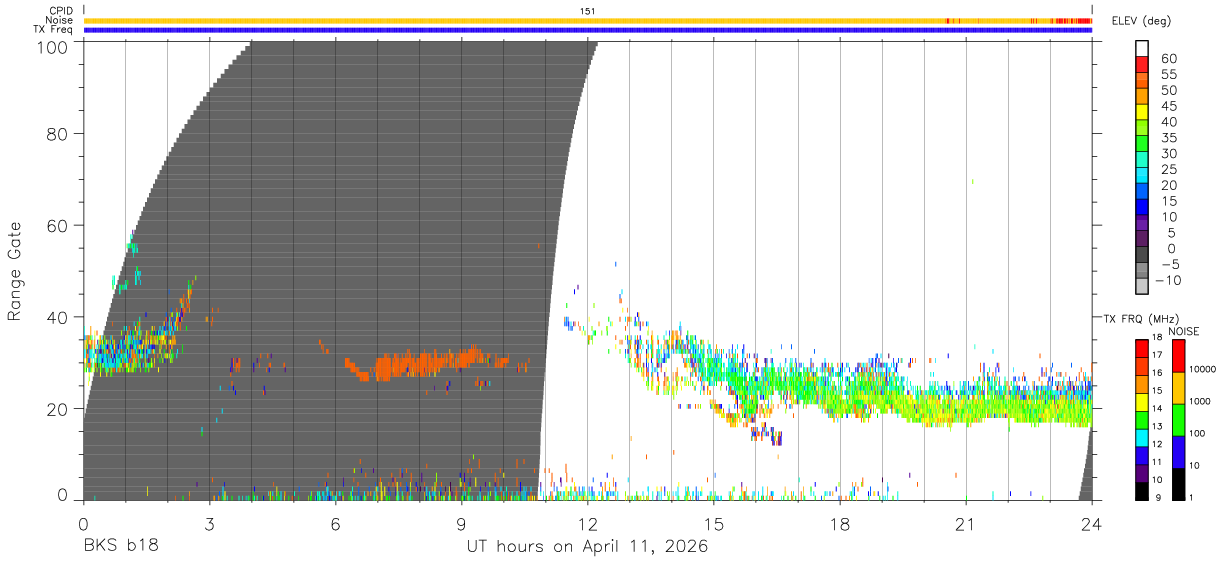Click the '21' tick on UT hours axis

[x=966, y=523]
